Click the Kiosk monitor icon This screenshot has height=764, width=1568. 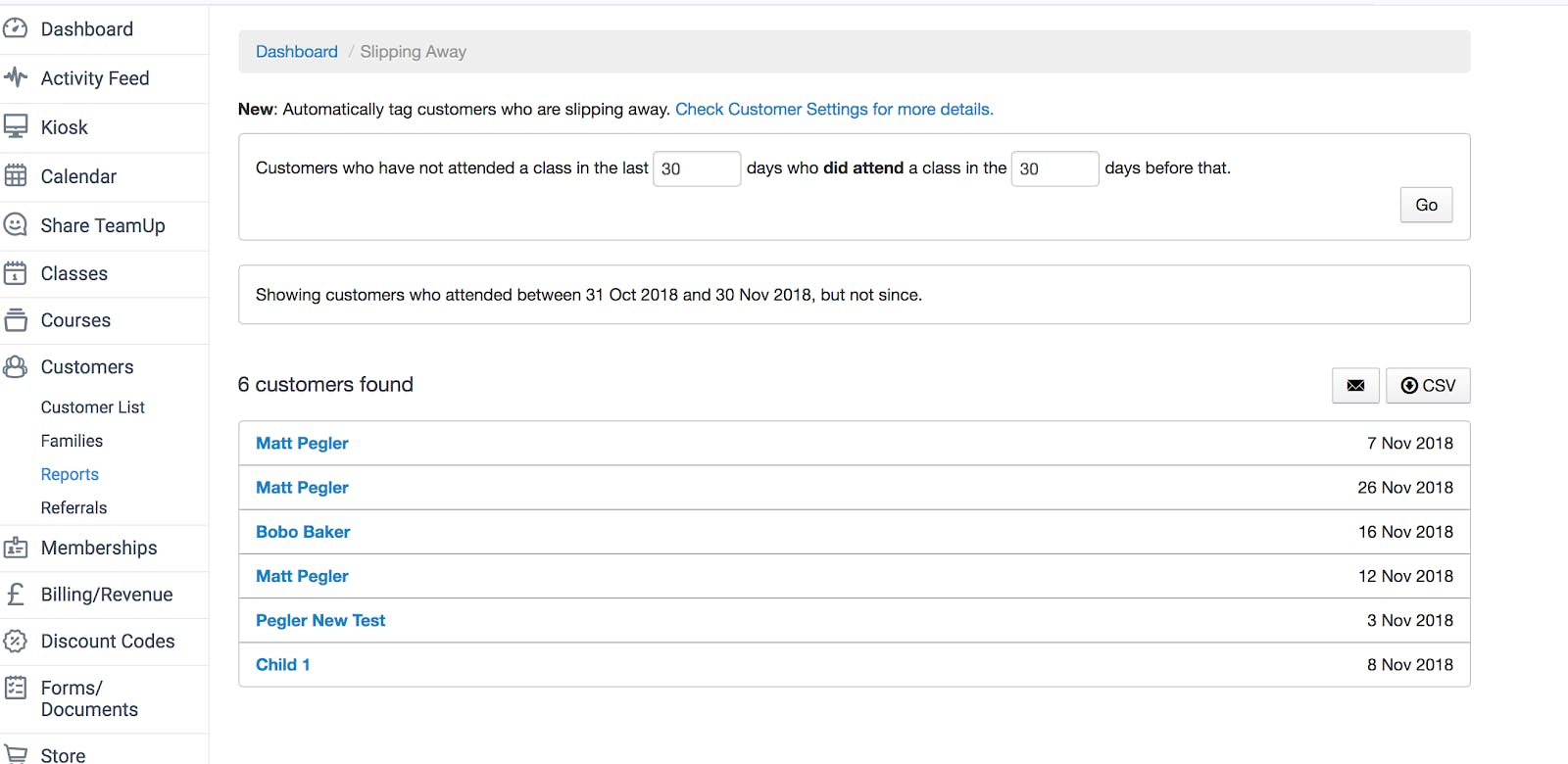(16, 127)
